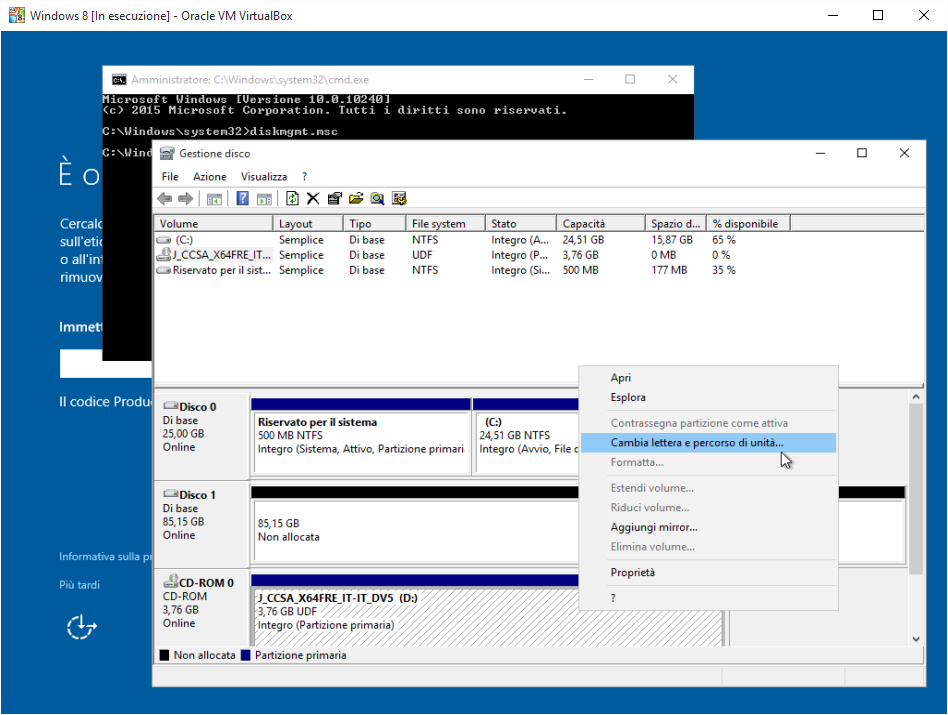Image resolution: width=948 pixels, height=715 pixels.
Task: Click Gestione disco title bar icon
Action: click(x=167, y=154)
